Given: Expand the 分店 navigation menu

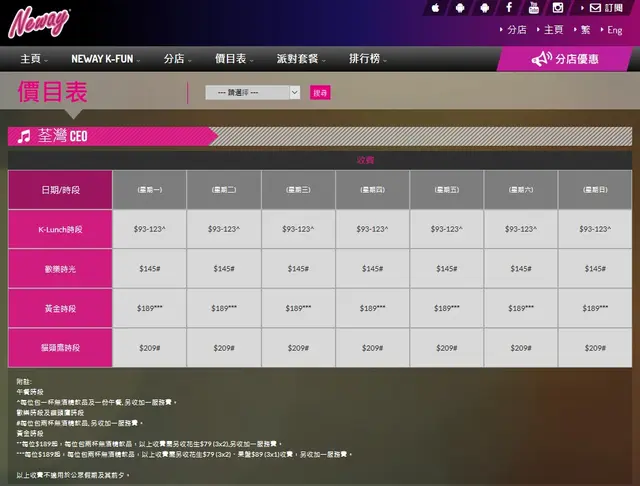Looking at the screenshot, I should [x=177, y=59].
